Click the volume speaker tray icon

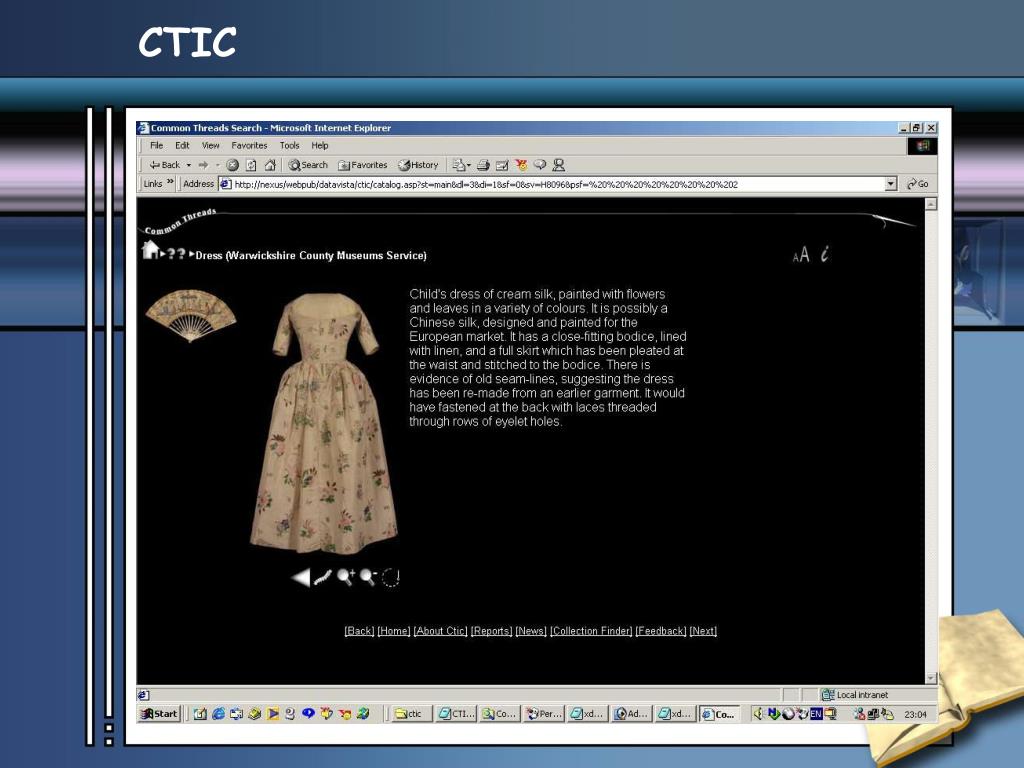pos(759,714)
